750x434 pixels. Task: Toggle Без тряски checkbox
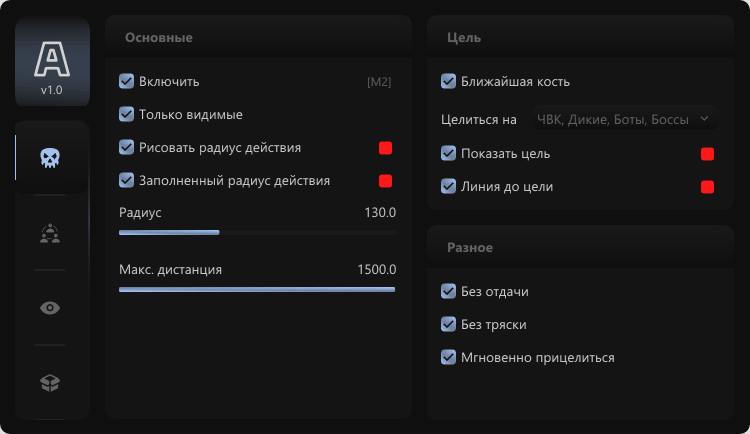(449, 324)
